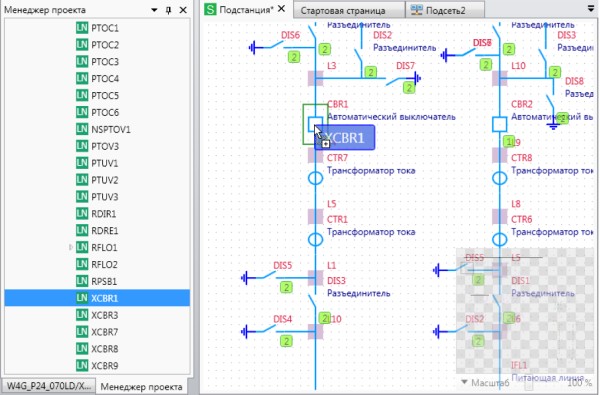The width and height of the screenshot is (600, 395).
Task: Click the LN icon beside PTOC2
Action: tap(82, 45)
